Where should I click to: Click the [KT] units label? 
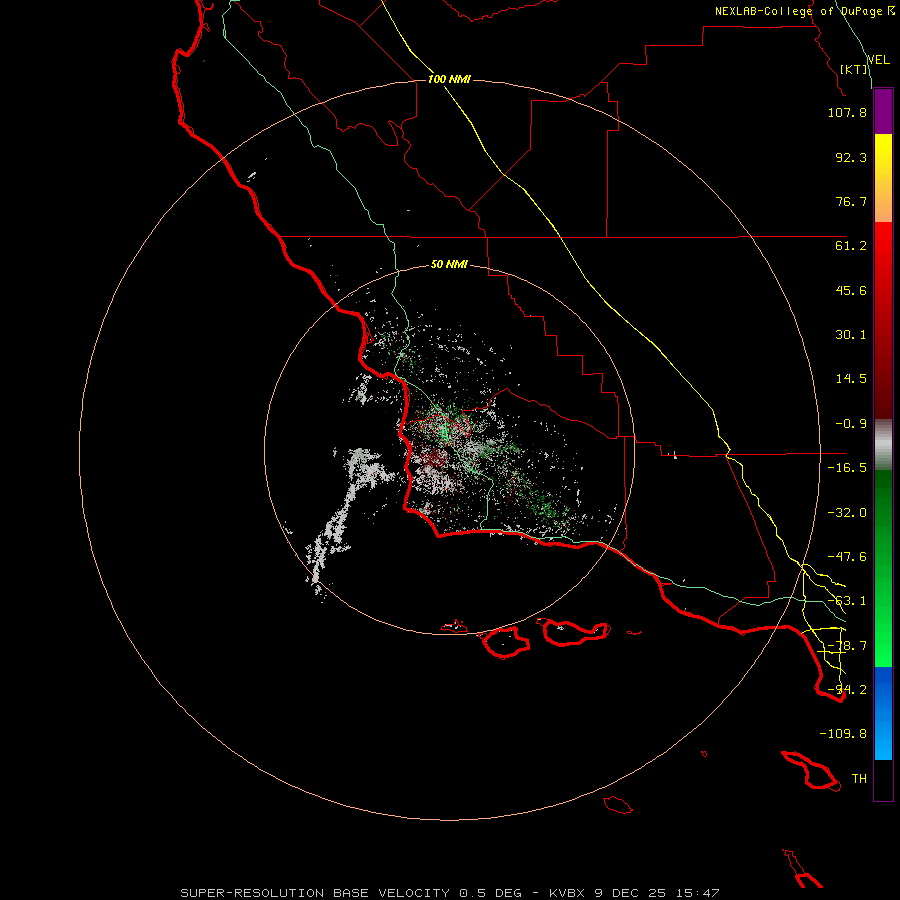854,69
